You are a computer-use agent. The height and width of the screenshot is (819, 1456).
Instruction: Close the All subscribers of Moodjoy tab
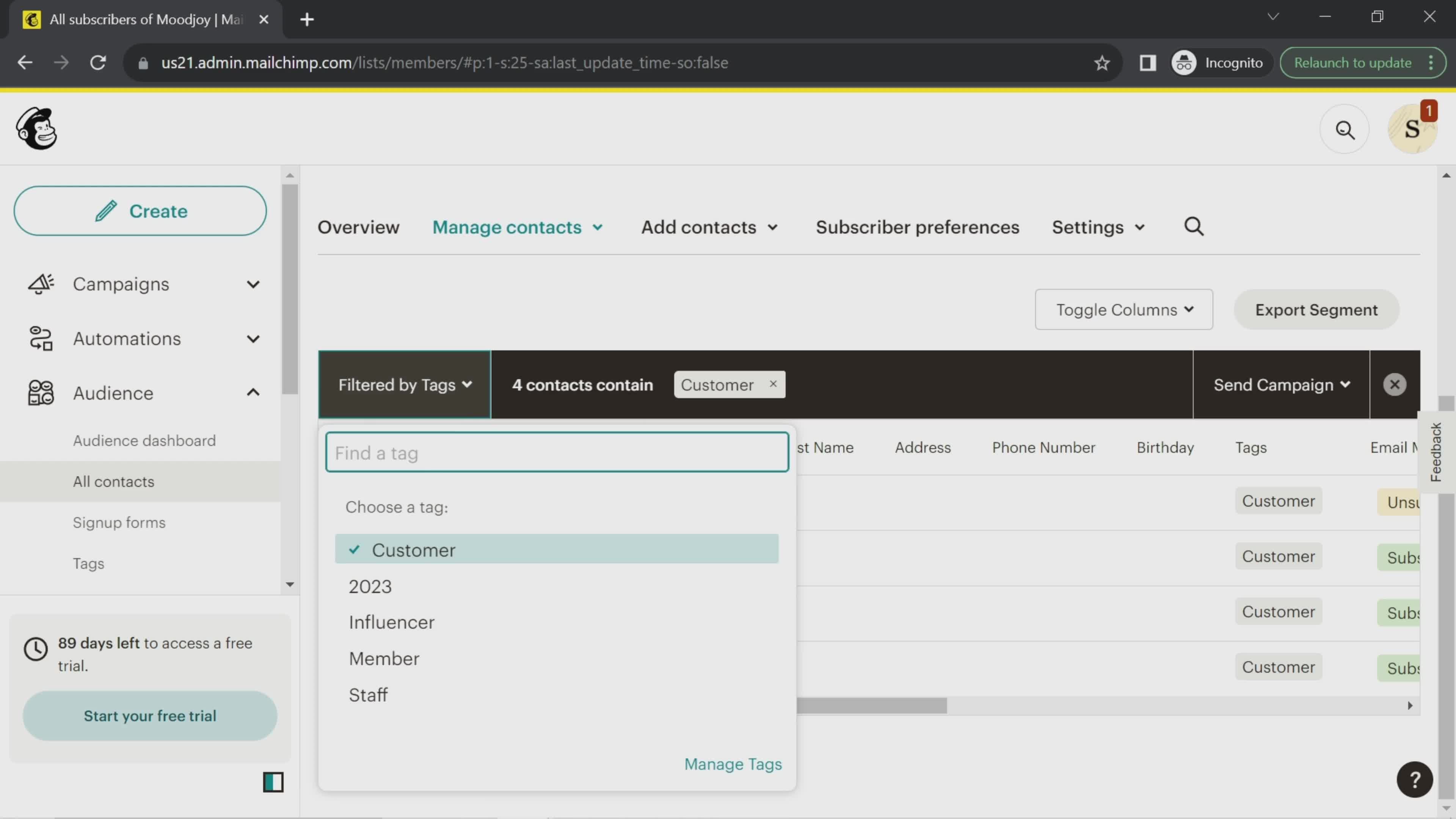point(264,20)
